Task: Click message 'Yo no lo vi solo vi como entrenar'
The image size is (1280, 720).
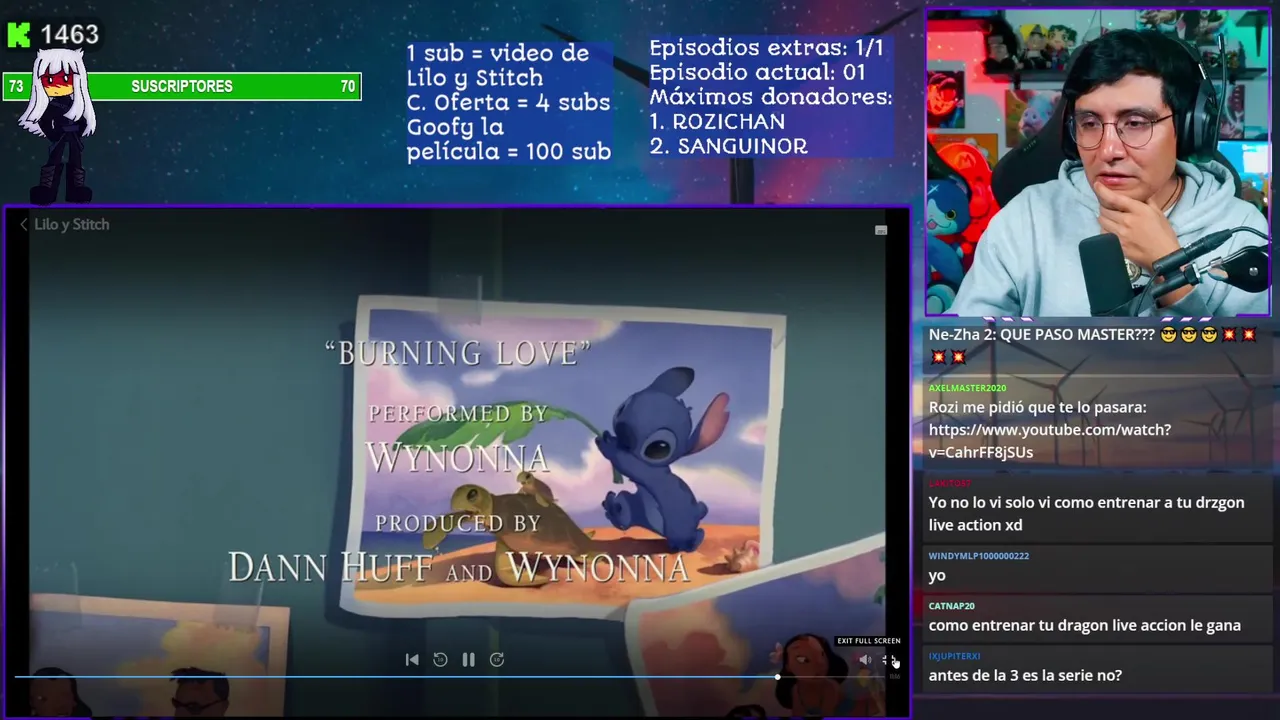Action: coord(1086,513)
